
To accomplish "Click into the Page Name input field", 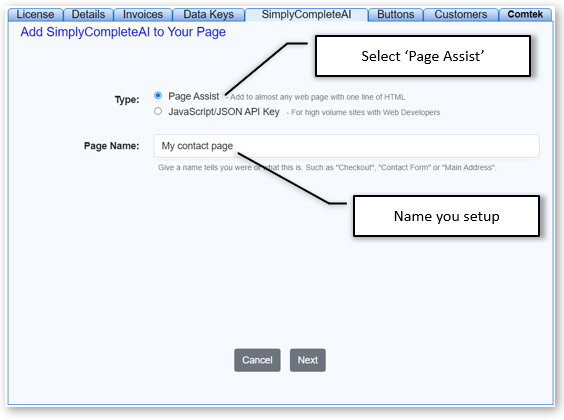I will click(x=347, y=146).
